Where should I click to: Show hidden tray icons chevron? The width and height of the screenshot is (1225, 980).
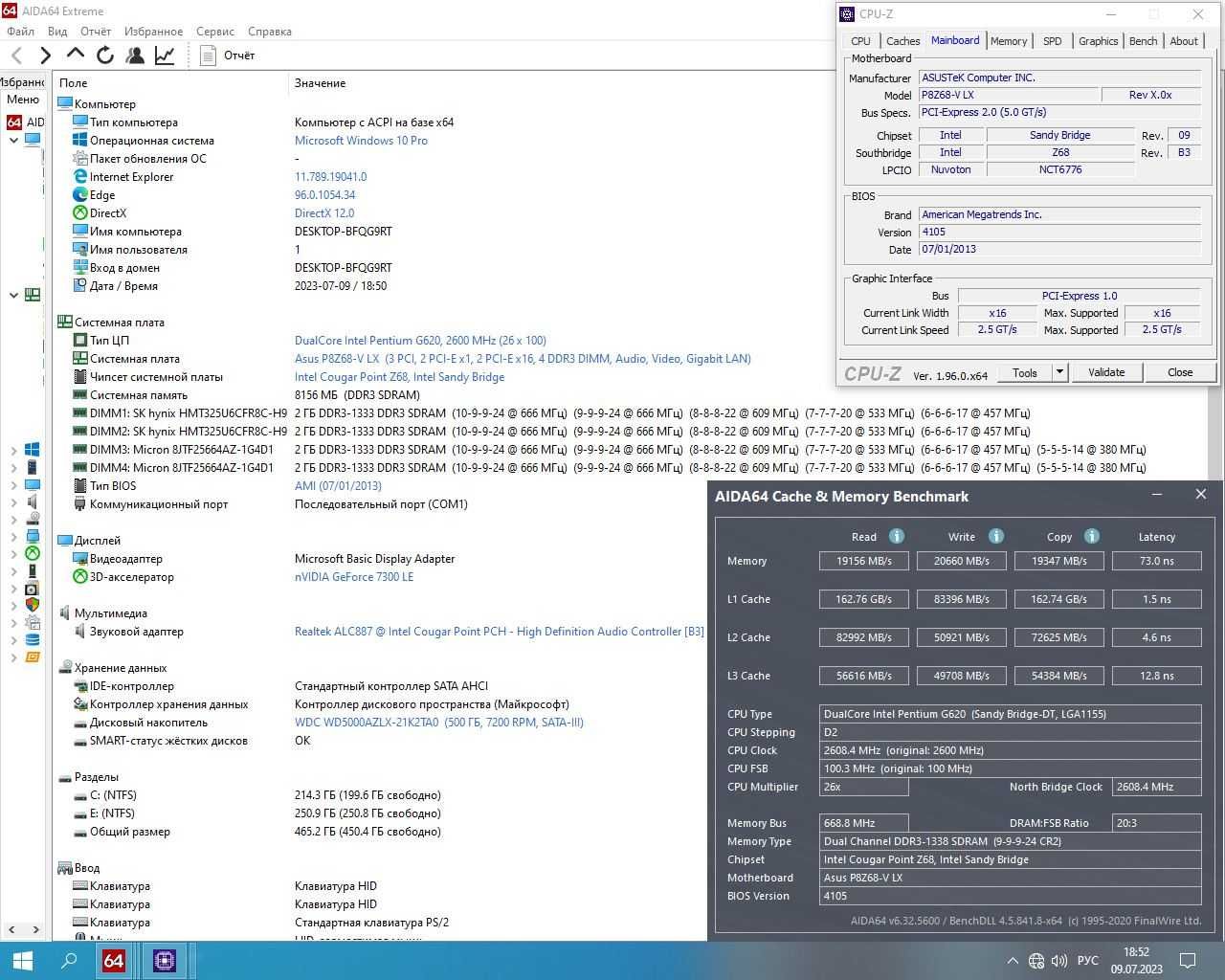[x=1013, y=961]
